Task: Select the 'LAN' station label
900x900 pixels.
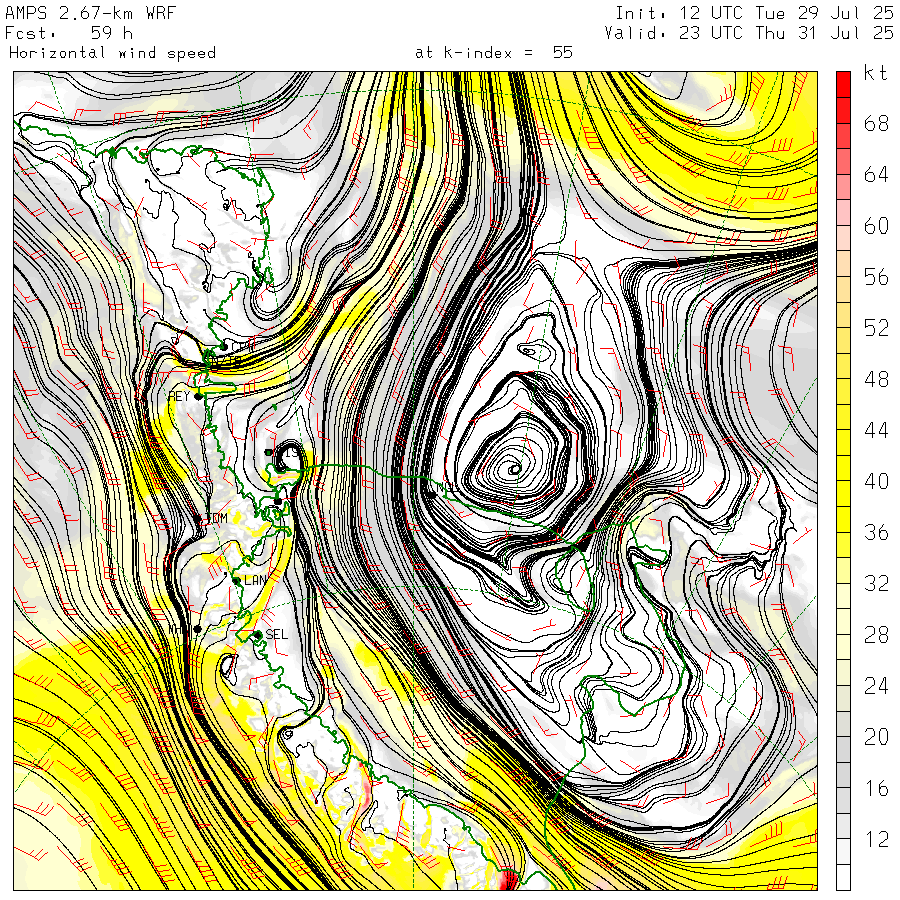Action: 255,580
